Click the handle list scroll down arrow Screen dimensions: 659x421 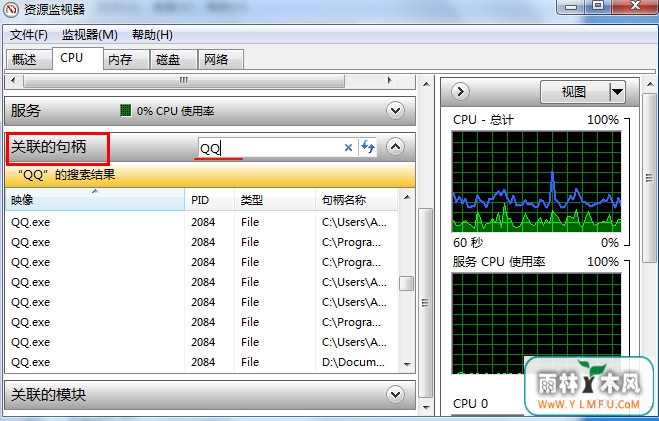(407, 364)
